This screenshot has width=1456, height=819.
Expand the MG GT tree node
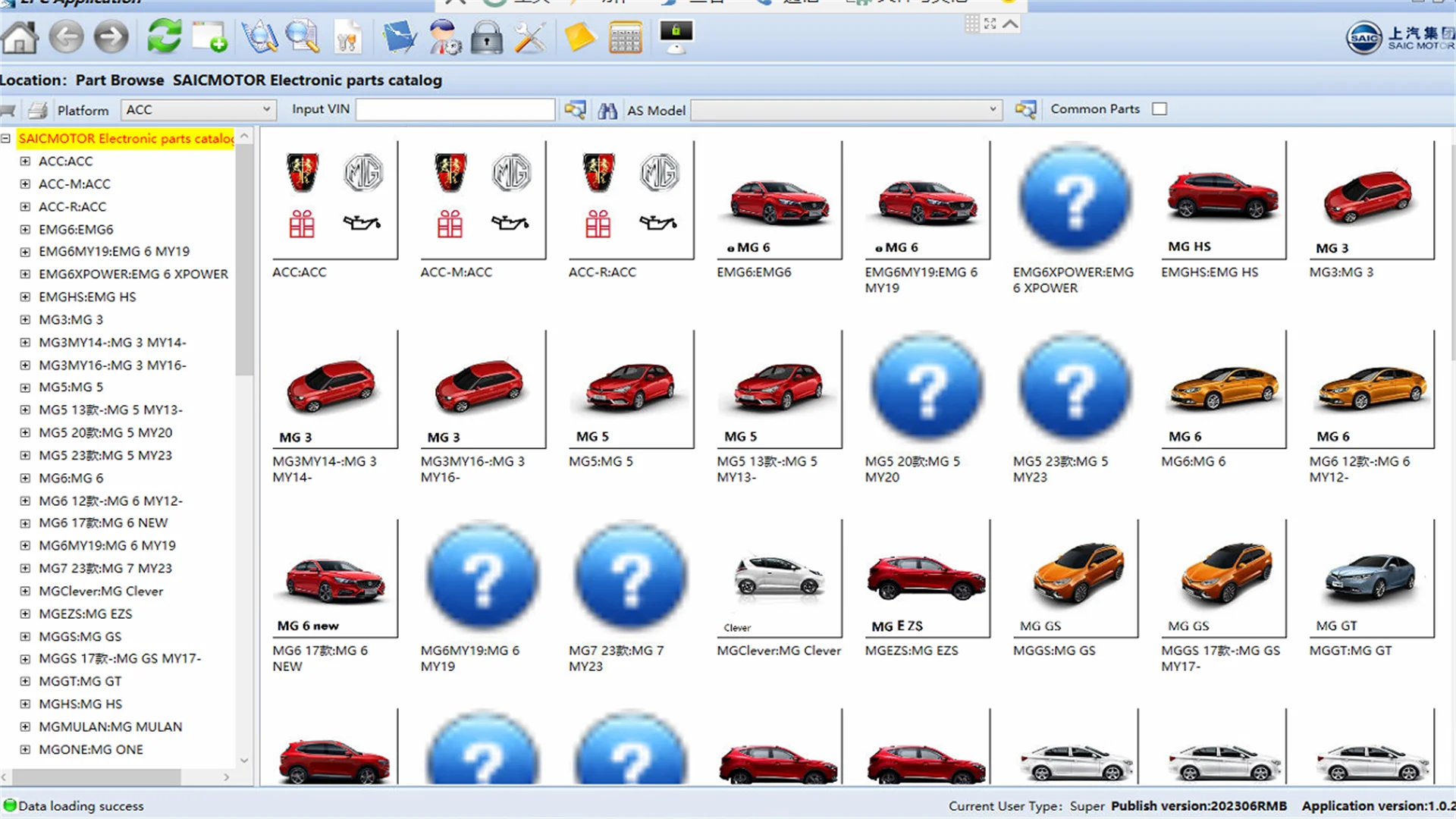coord(25,682)
